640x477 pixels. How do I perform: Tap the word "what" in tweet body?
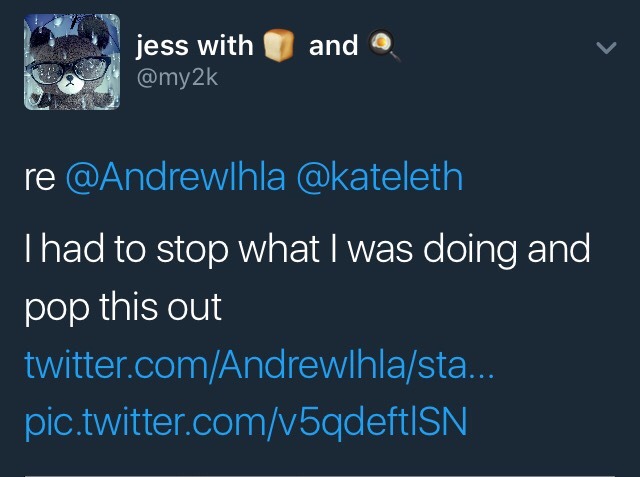click(x=279, y=248)
